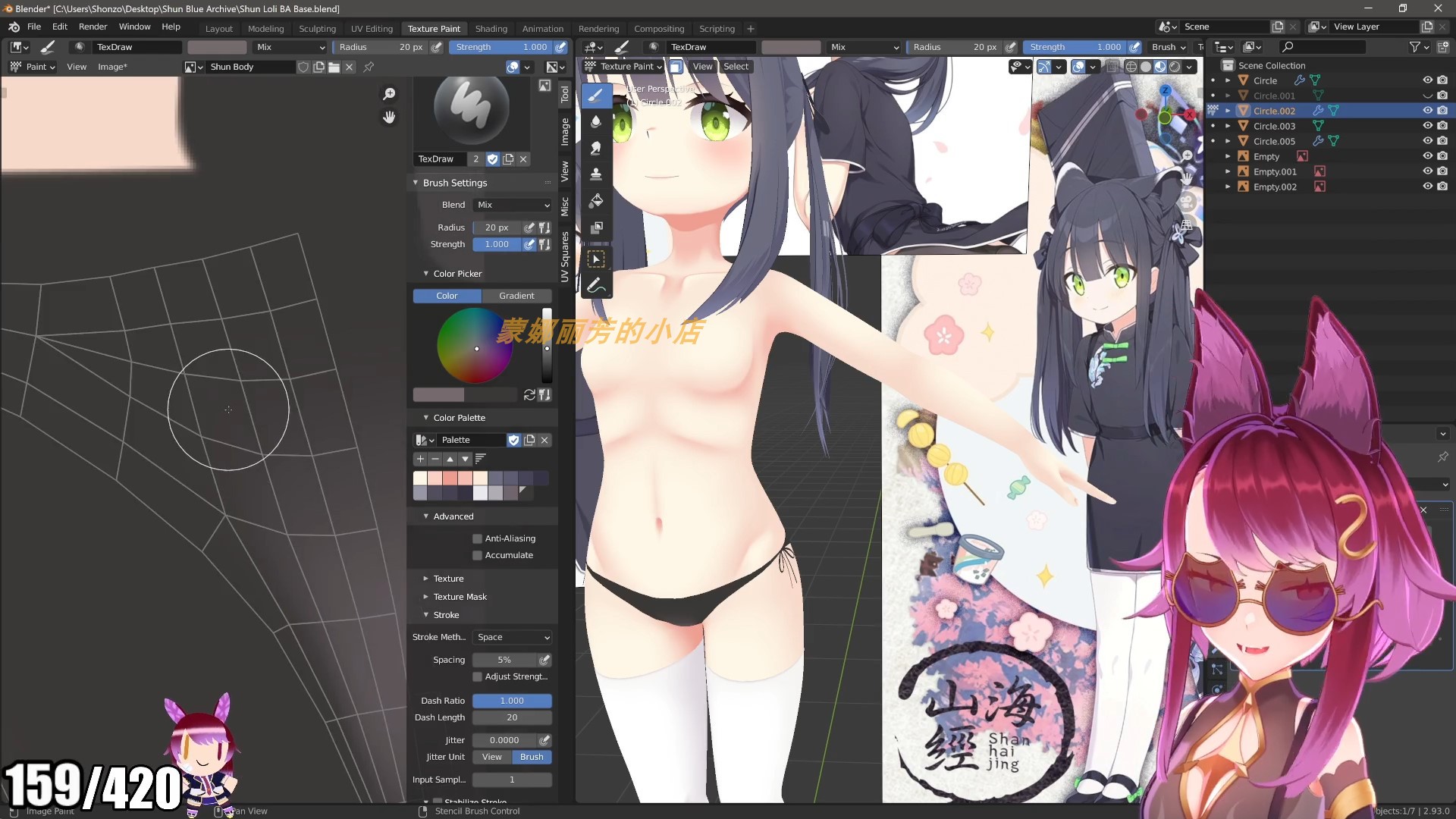This screenshot has width=1456, height=819.
Task: Toggle visibility of Circle.002 in outliner
Action: click(x=1428, y=110)
